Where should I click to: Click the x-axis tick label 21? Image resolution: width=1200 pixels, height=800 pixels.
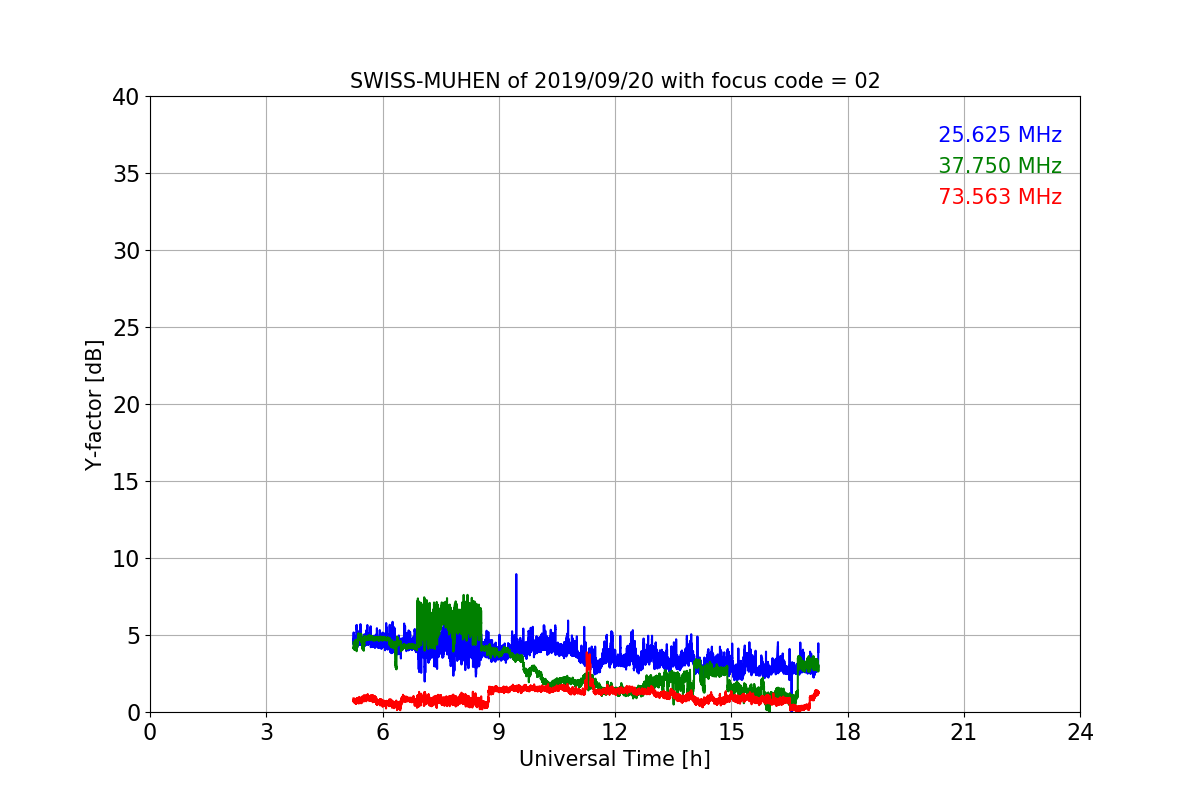pos(963,732)
